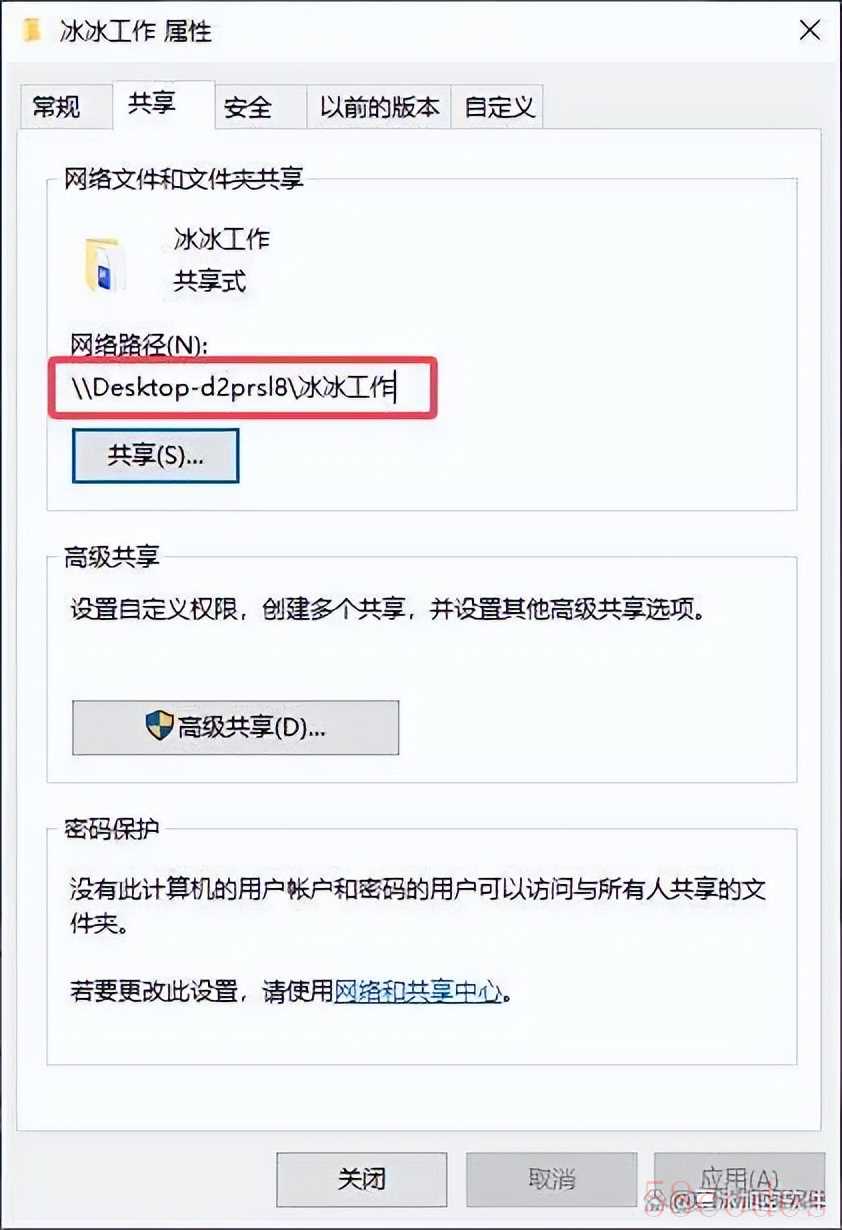This screenshot has width=842, height=1230.
Task: Click the shared folder icon for 冰冰工作
Action: pos(102,264)
